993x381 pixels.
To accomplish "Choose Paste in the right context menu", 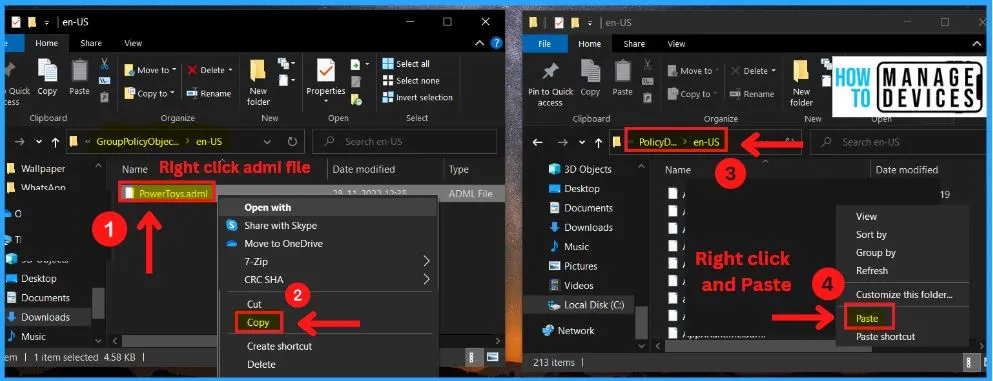I will [867, 318].
